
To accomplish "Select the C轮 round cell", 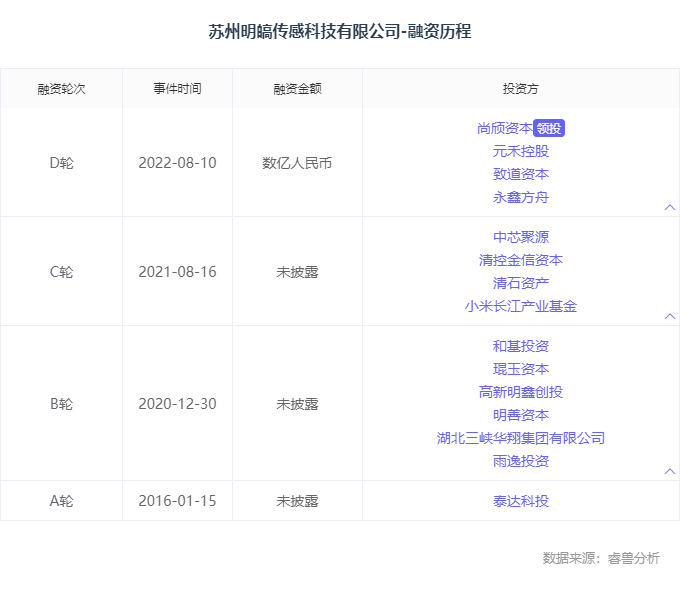I will [x=61, y=272].
